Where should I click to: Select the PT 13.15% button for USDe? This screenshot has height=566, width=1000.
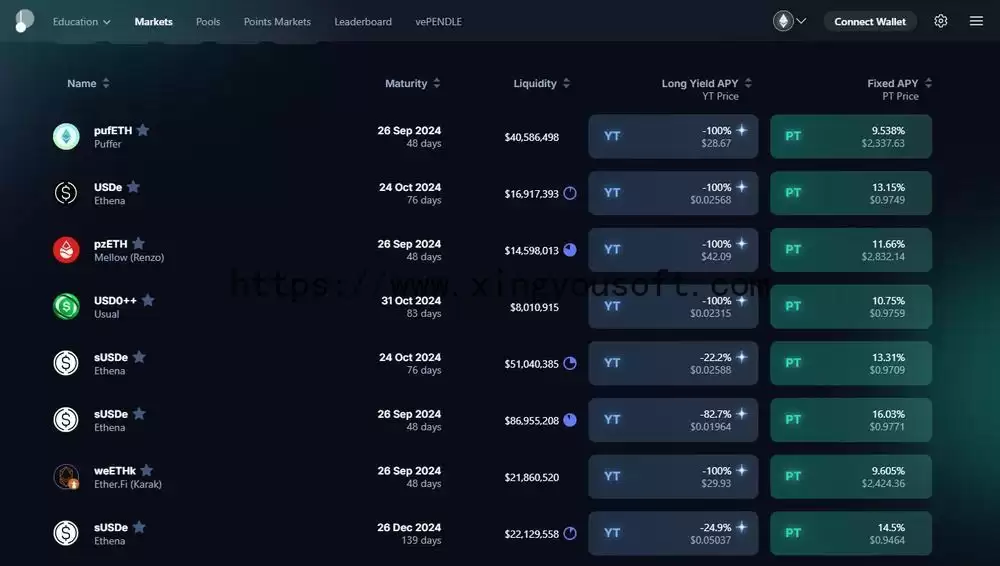(x=851, y=193)
